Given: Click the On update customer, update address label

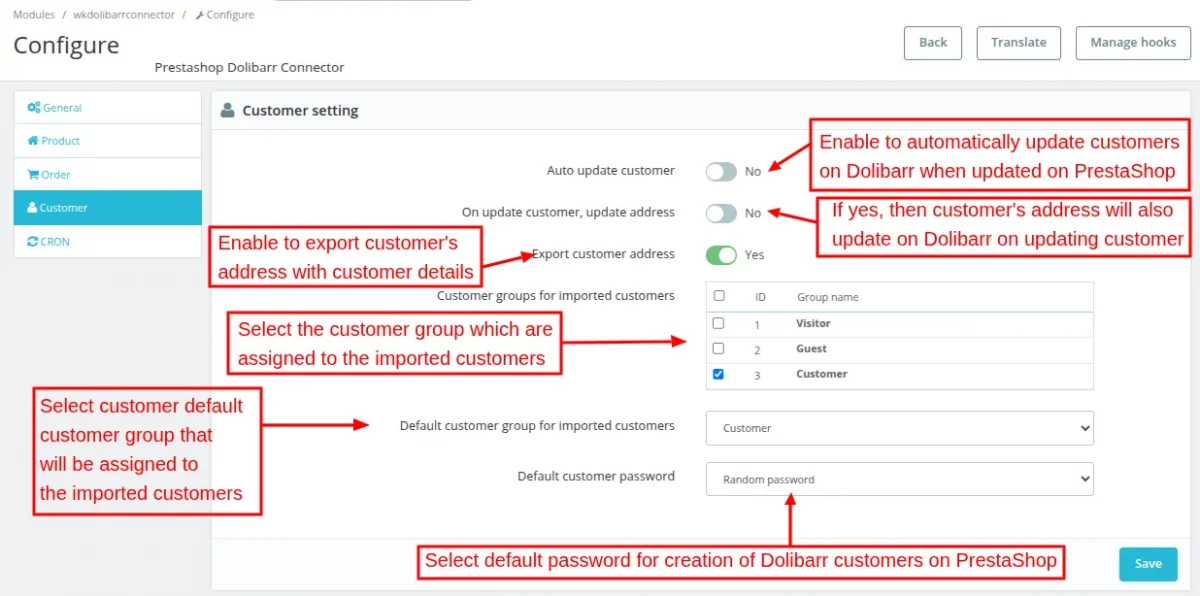Looking at the screenshot, I should point(568,212).
